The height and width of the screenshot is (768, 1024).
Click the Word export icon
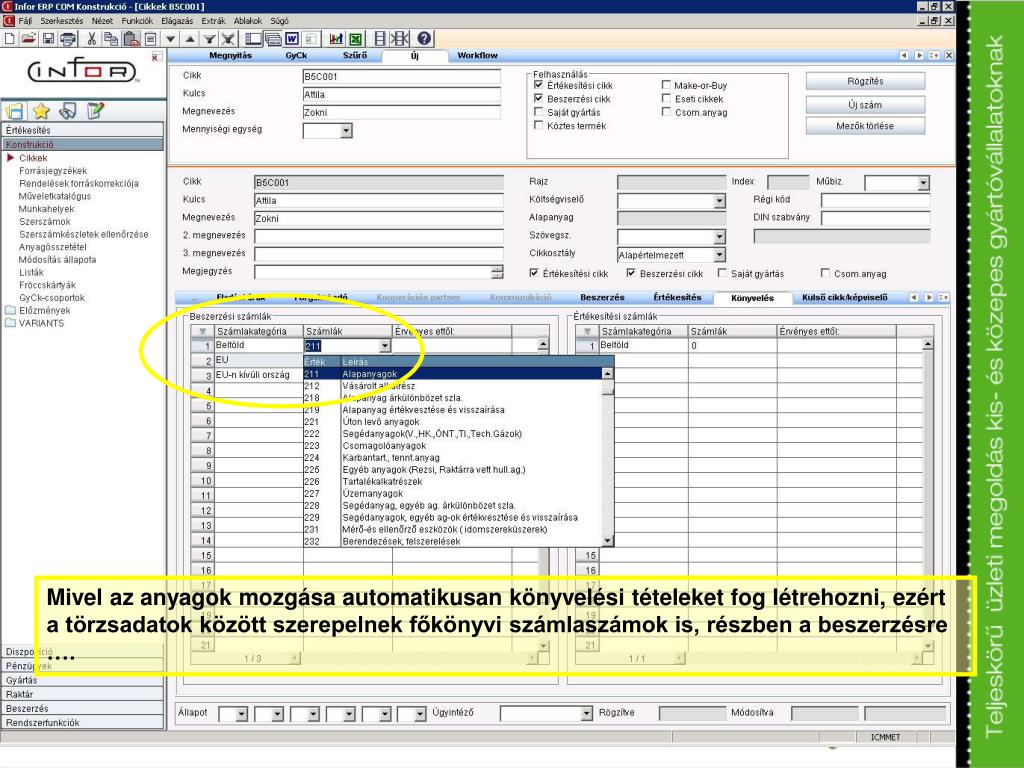(x=292, y=39)
